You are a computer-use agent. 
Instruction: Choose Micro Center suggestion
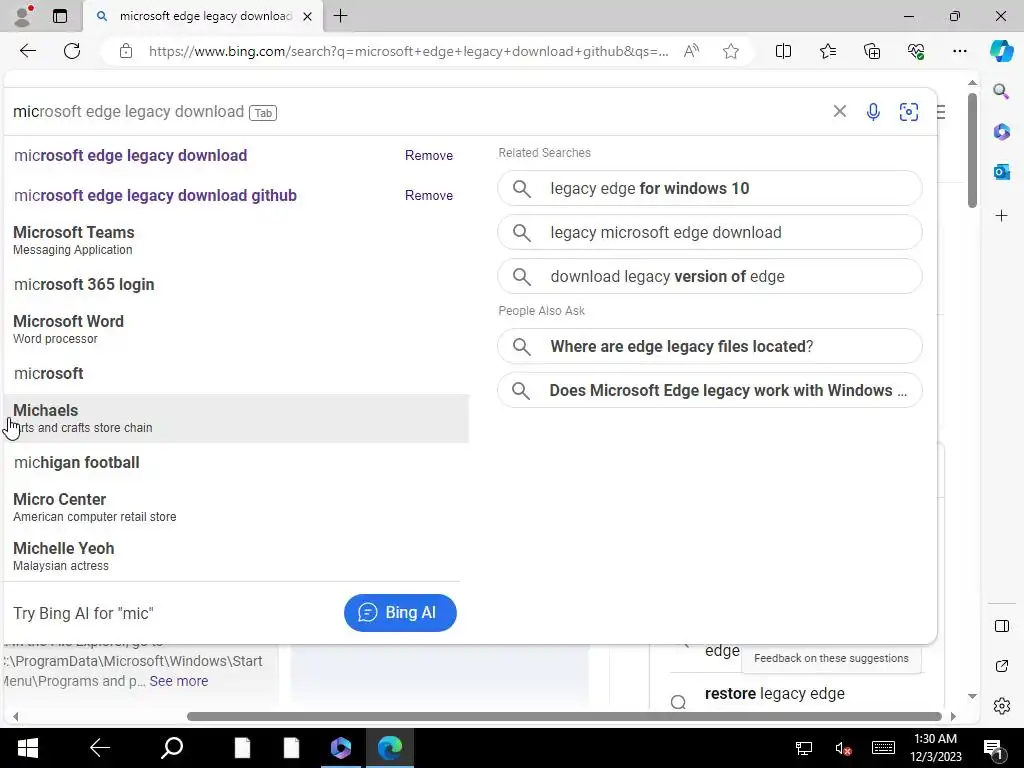tap(236, 507)
